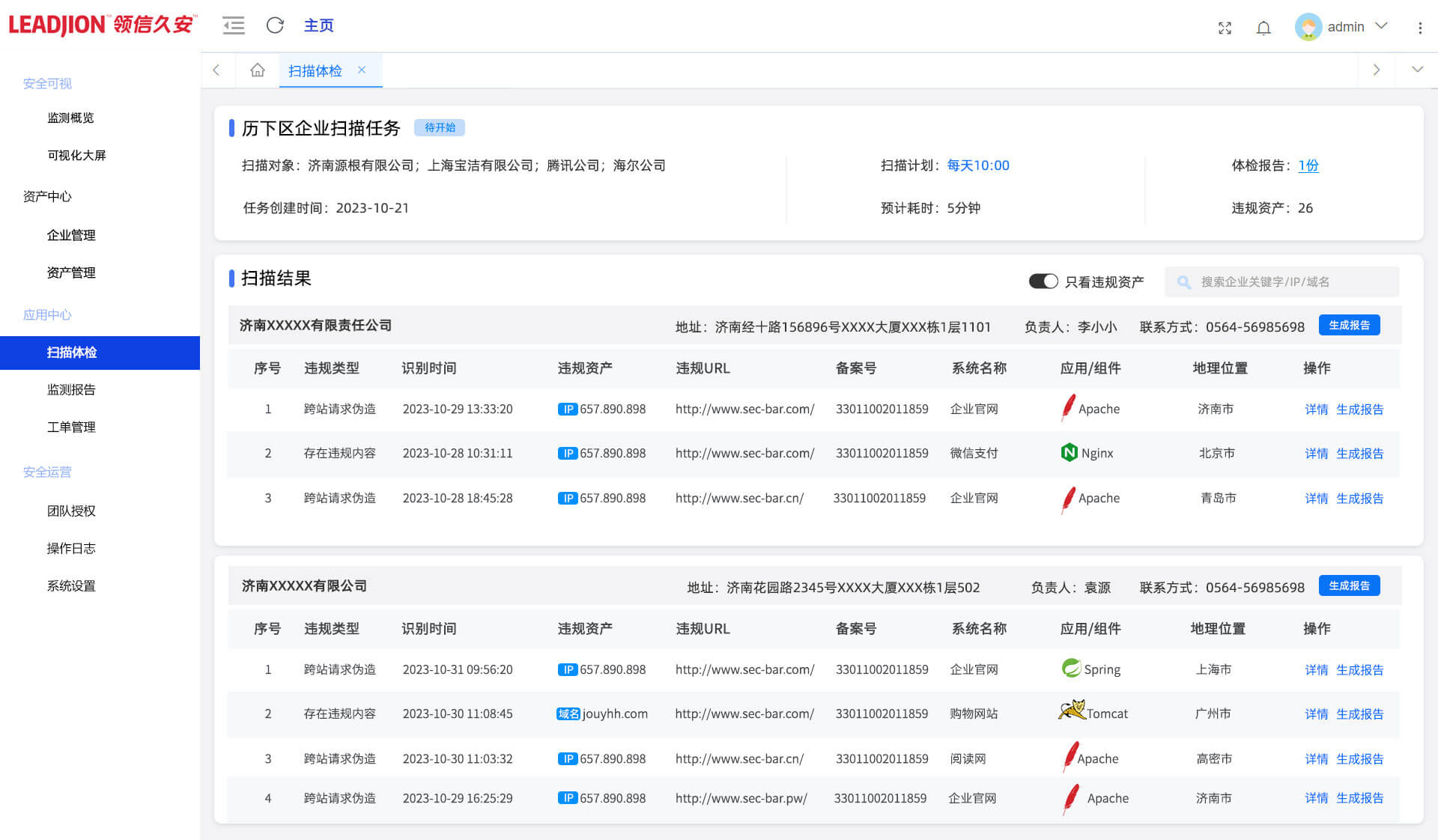The width and height of the screenshot is (1438, 840).
Task: Click the 安全可视 sidebar section header
Action: point(47,83)
